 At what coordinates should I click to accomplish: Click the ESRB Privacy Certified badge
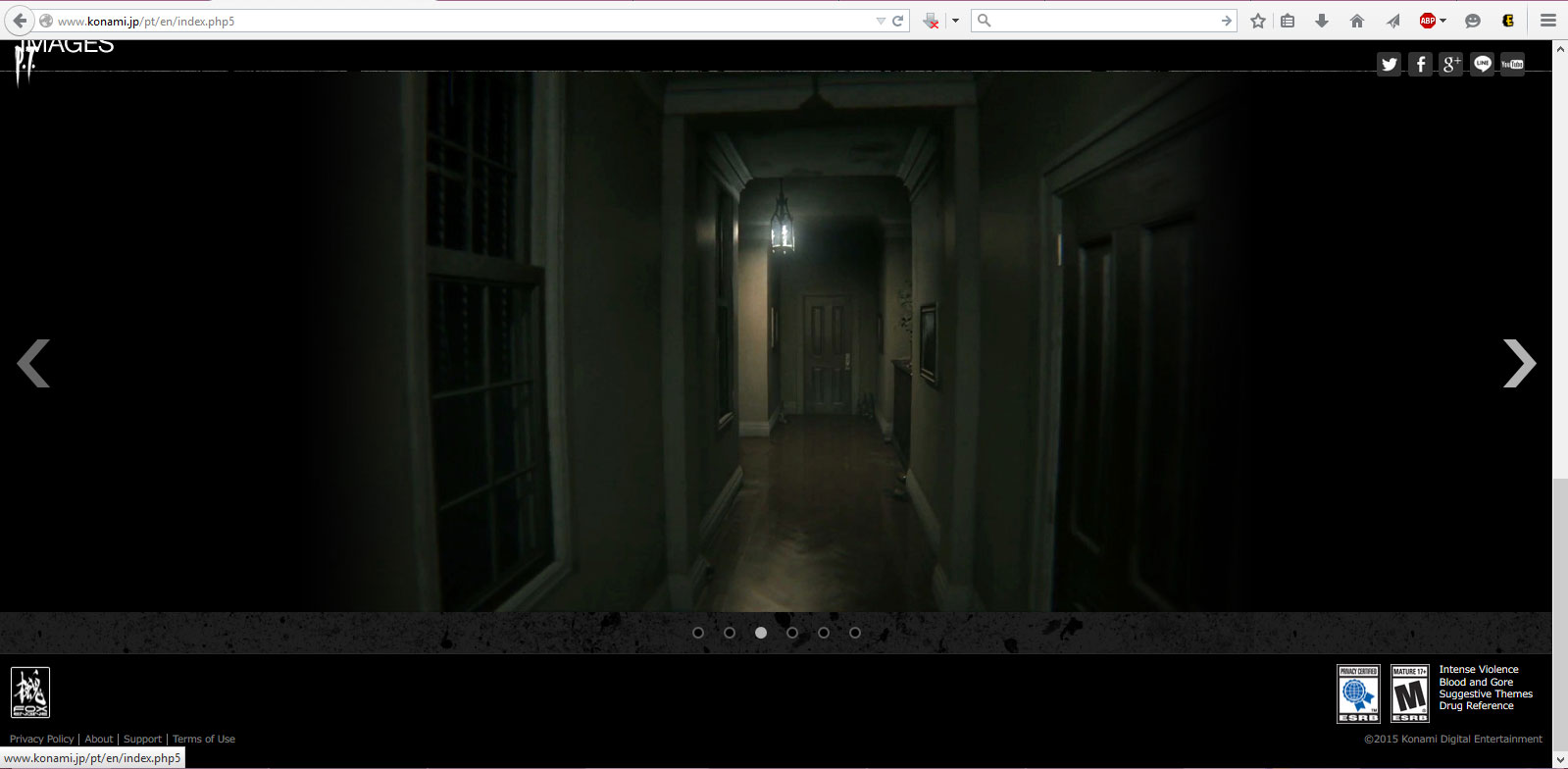(1358, 693)
